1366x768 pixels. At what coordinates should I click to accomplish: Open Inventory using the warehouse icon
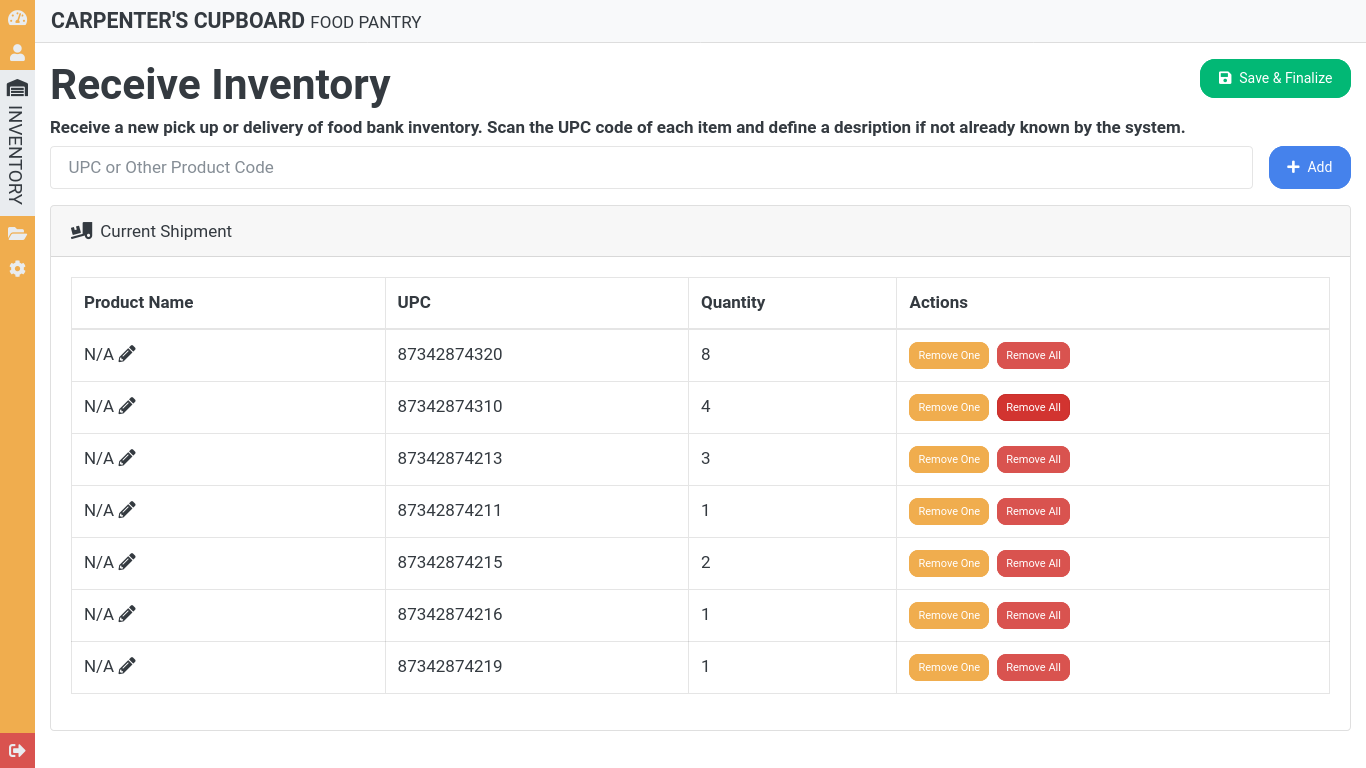17,88
